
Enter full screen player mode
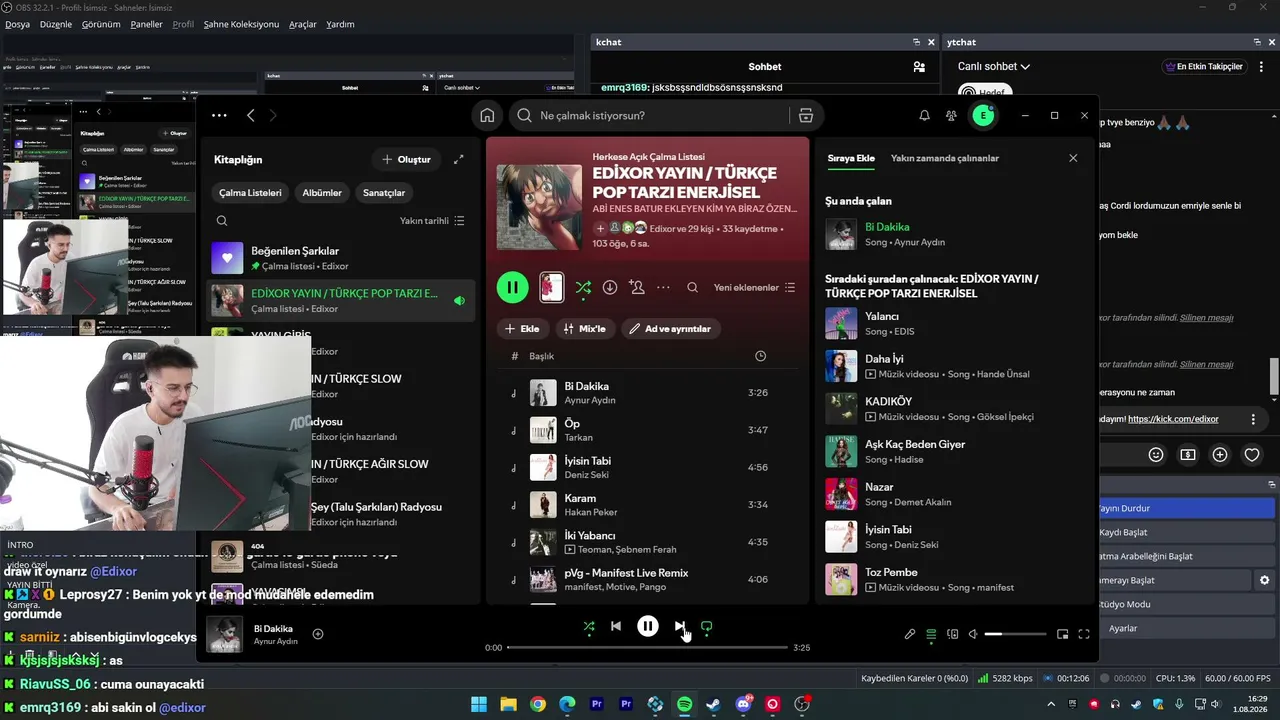pyautogui.click(x=1084, y=634)
